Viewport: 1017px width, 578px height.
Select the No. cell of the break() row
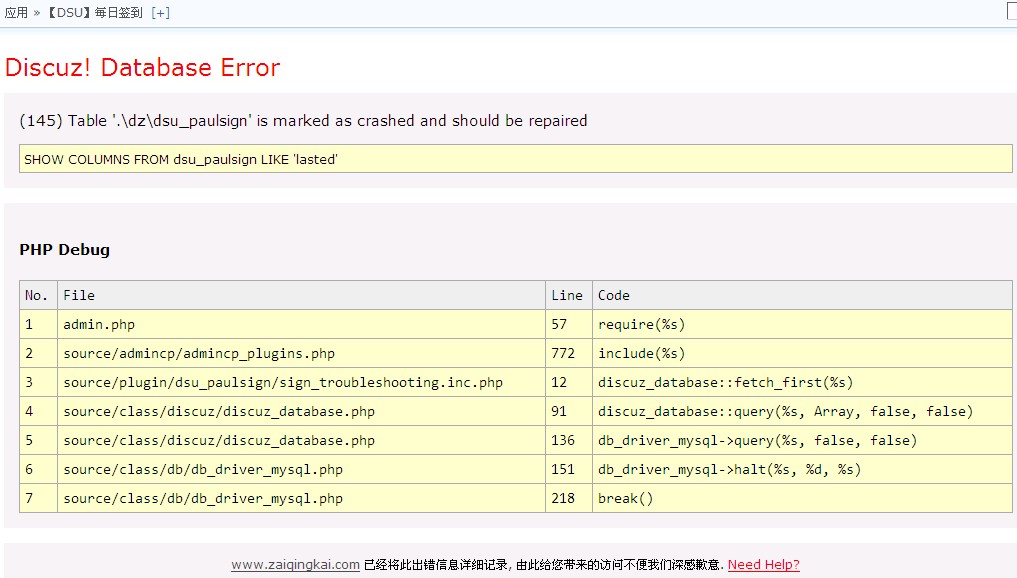(38, 498)
